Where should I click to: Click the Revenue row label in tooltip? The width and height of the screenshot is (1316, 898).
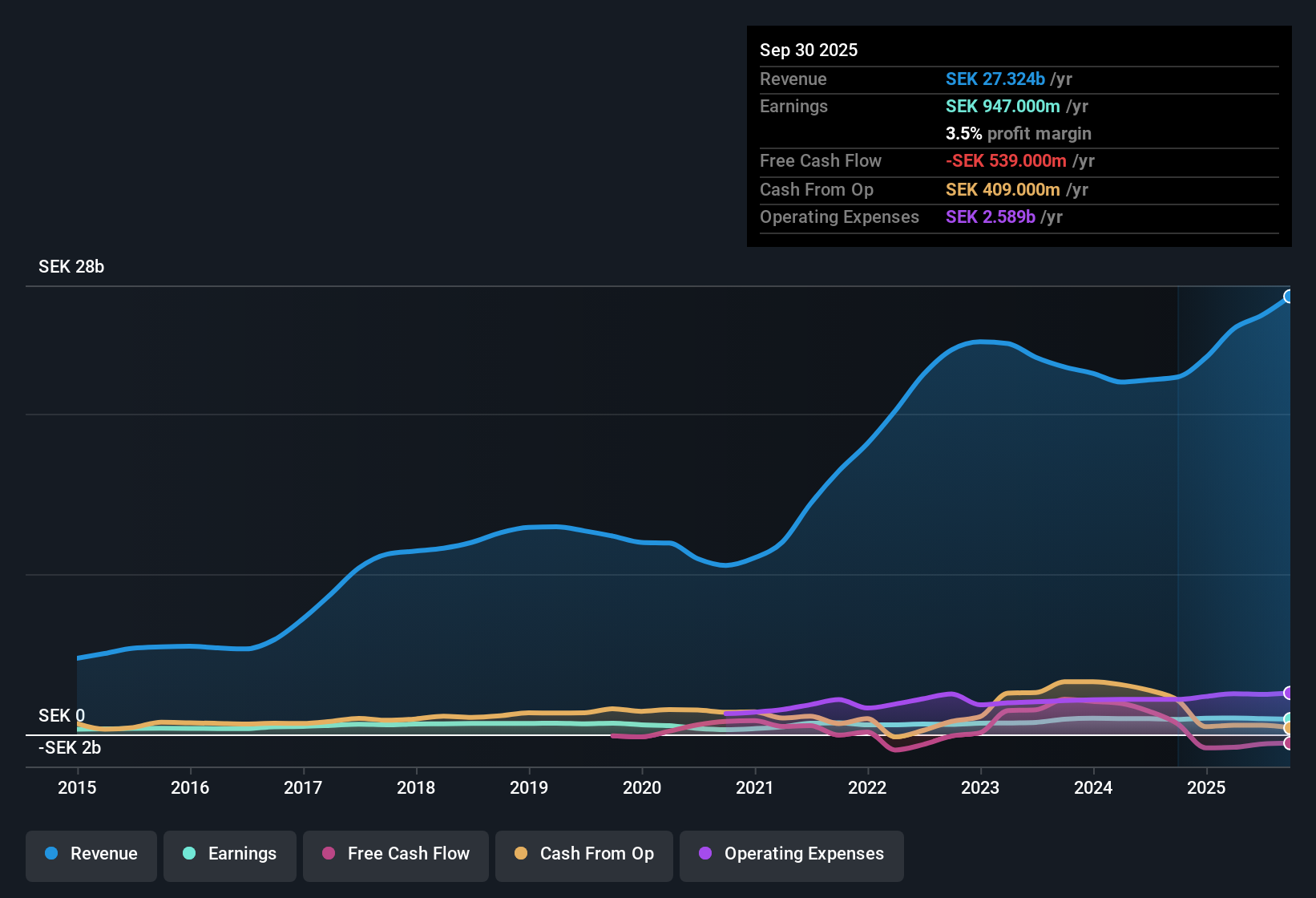tap(793, 79)
